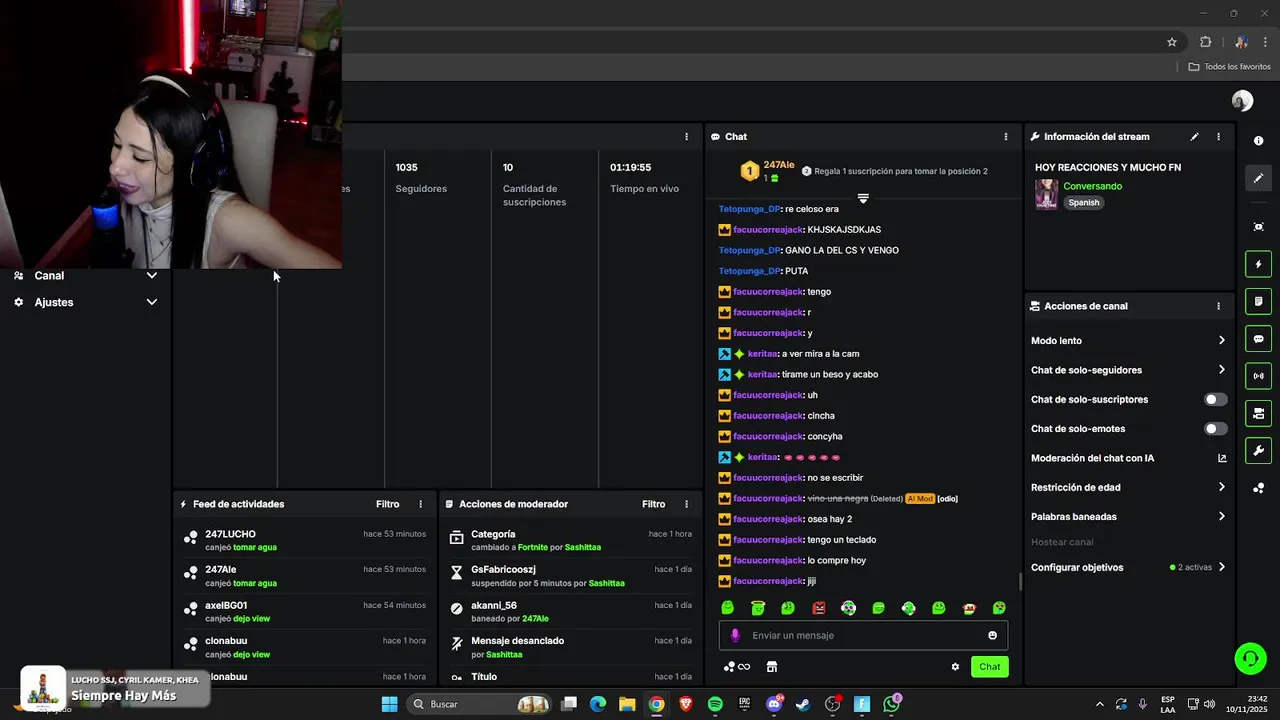Open Restricción de edad options arrow

(1222, 487)
